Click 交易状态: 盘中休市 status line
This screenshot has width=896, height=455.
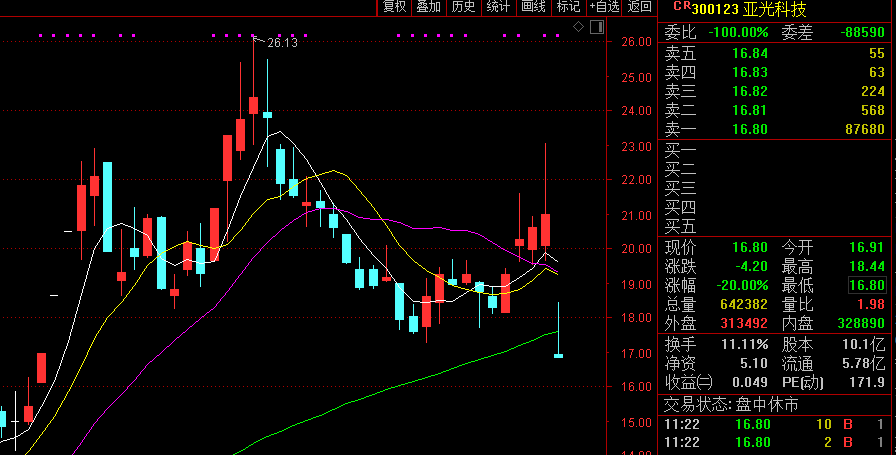coord(731,405)
